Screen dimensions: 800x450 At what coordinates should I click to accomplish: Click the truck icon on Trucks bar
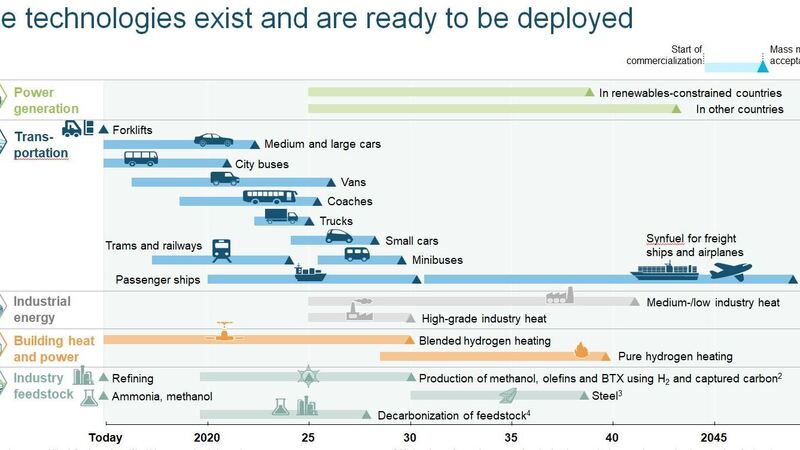point(281,216)
